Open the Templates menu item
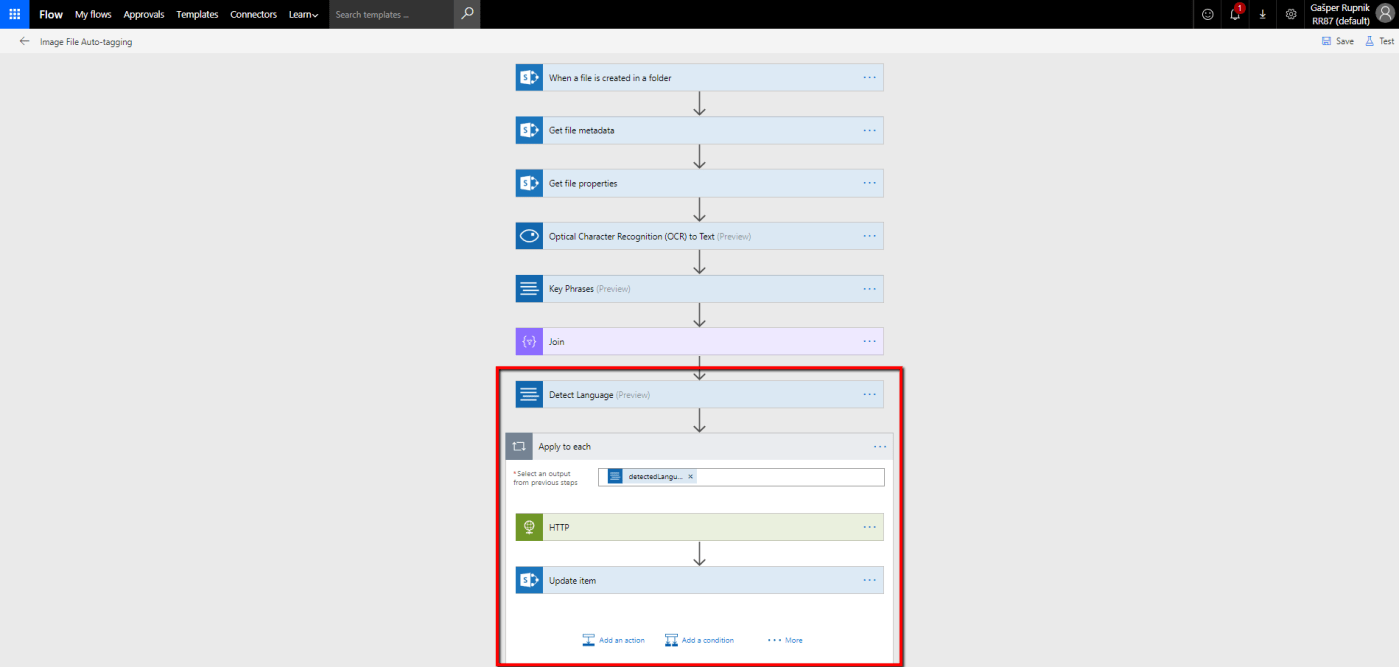 click(197, 14)
